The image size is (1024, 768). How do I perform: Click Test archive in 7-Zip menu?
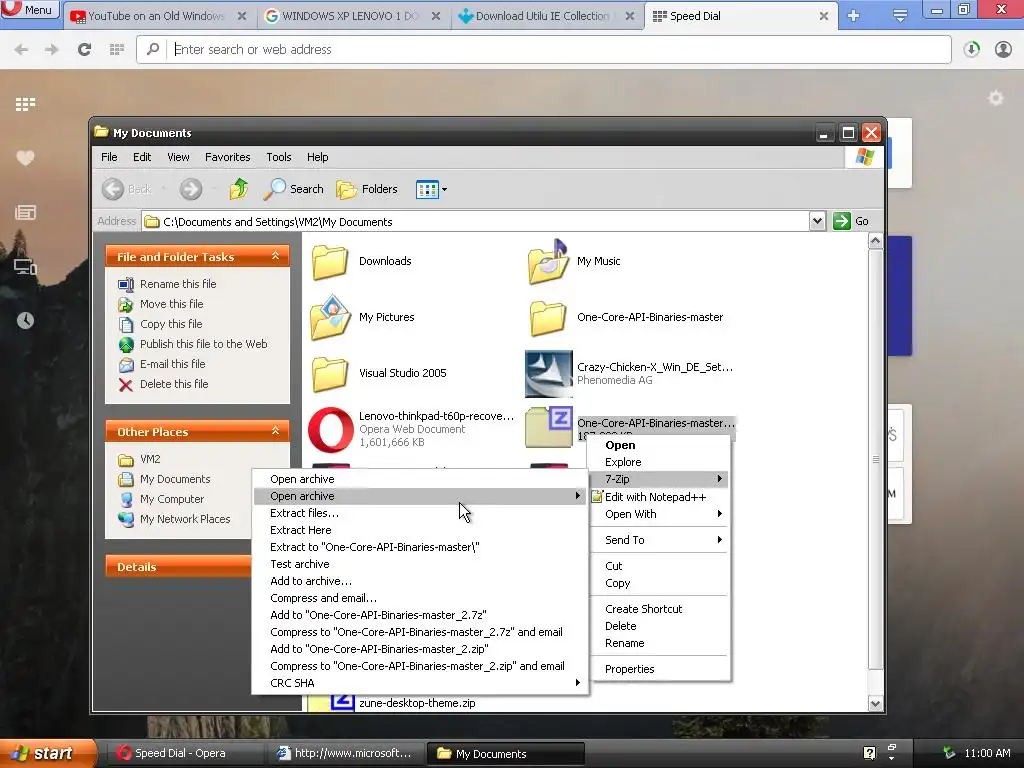[x=420, y=564]
